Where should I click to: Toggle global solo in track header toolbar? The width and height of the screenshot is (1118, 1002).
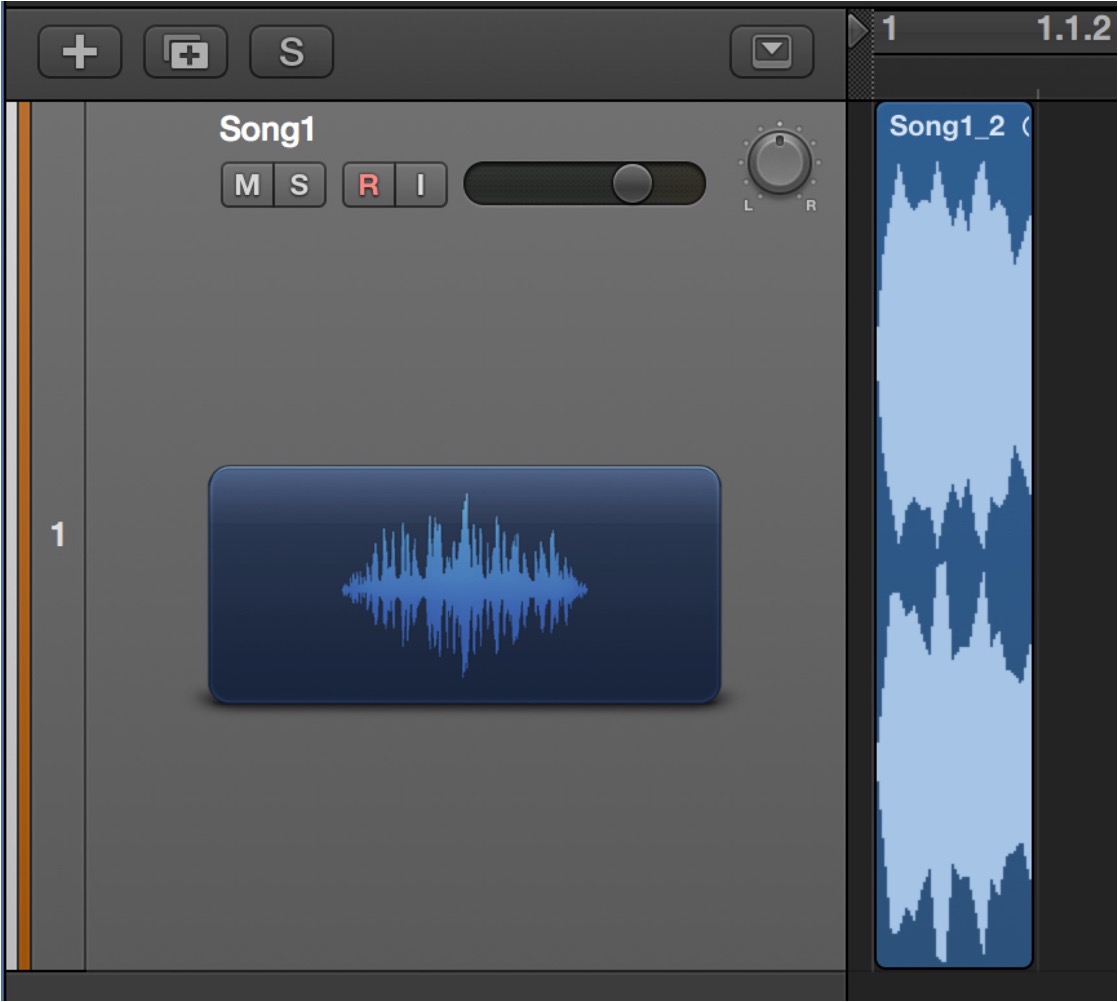[291, 51]
